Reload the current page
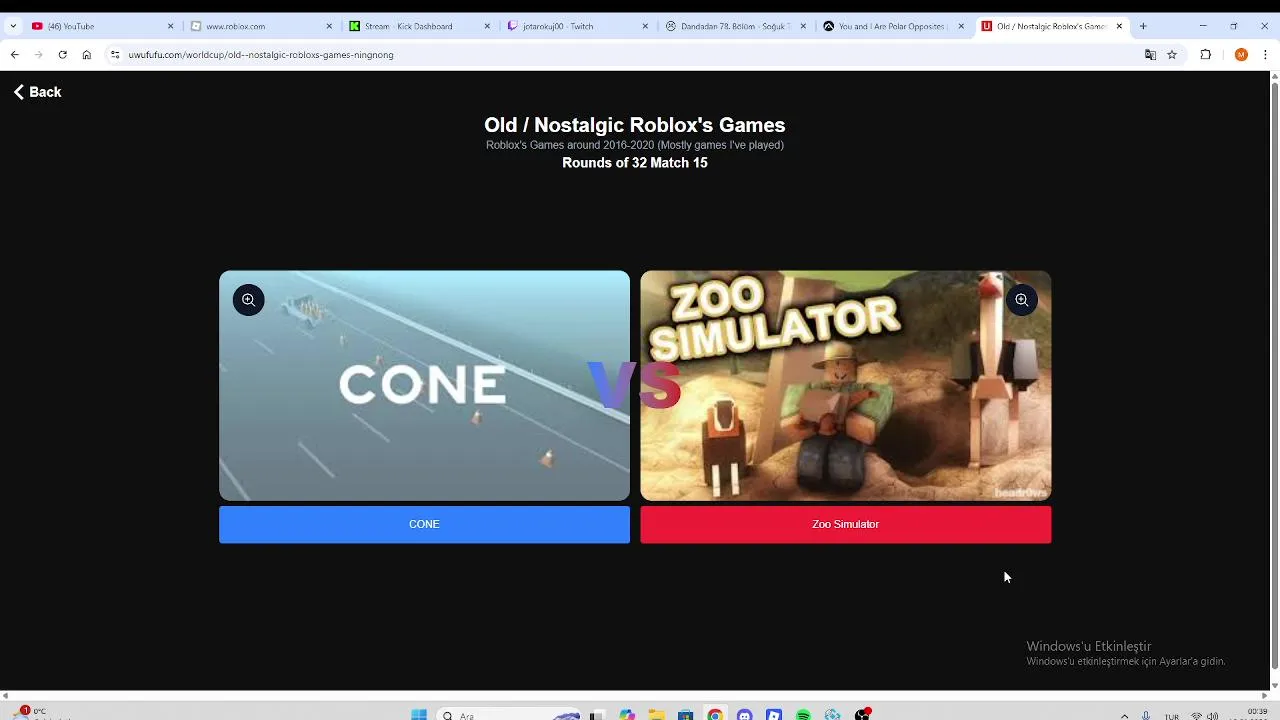 tap(62, 55)
